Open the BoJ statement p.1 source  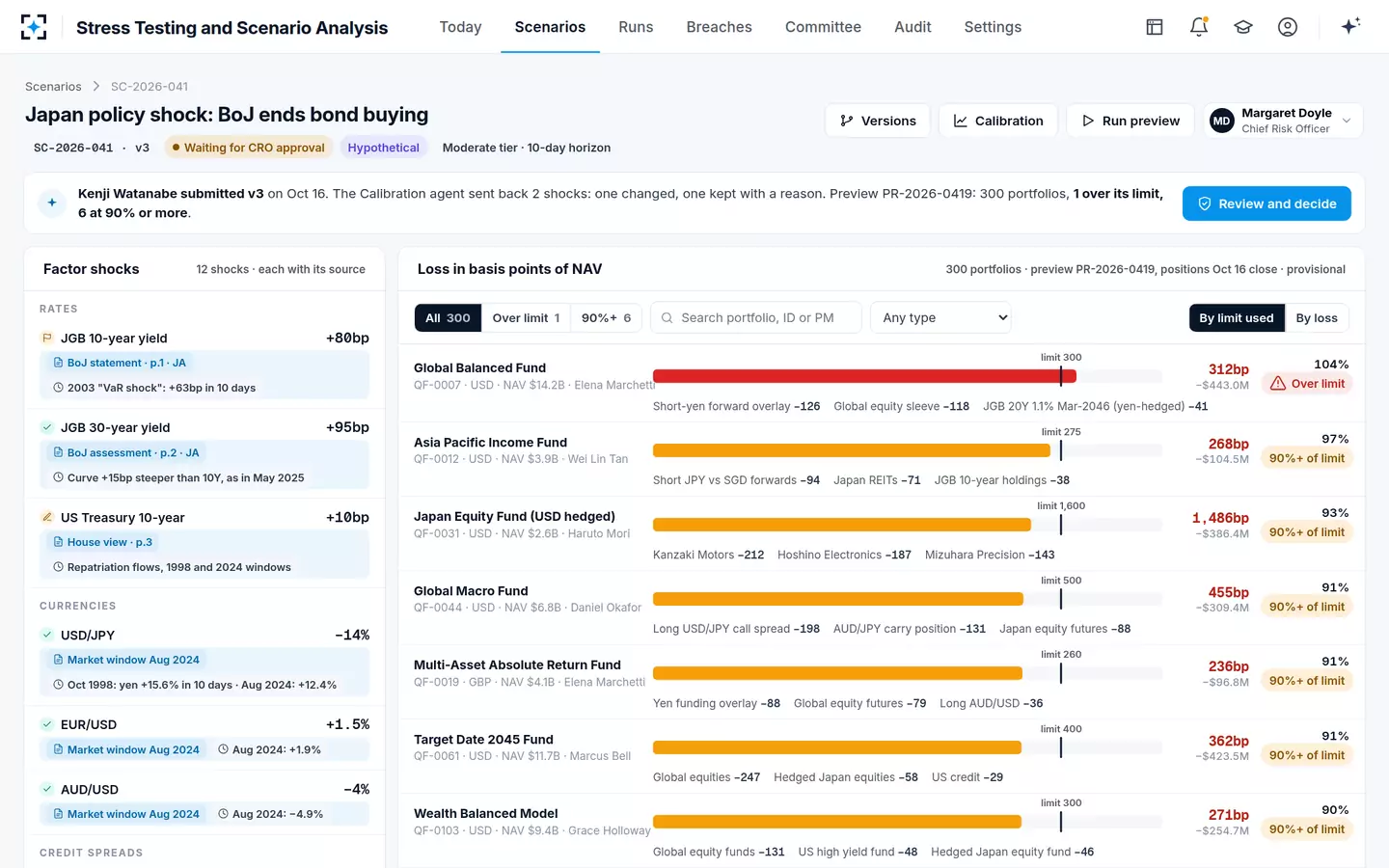(120, 363)
